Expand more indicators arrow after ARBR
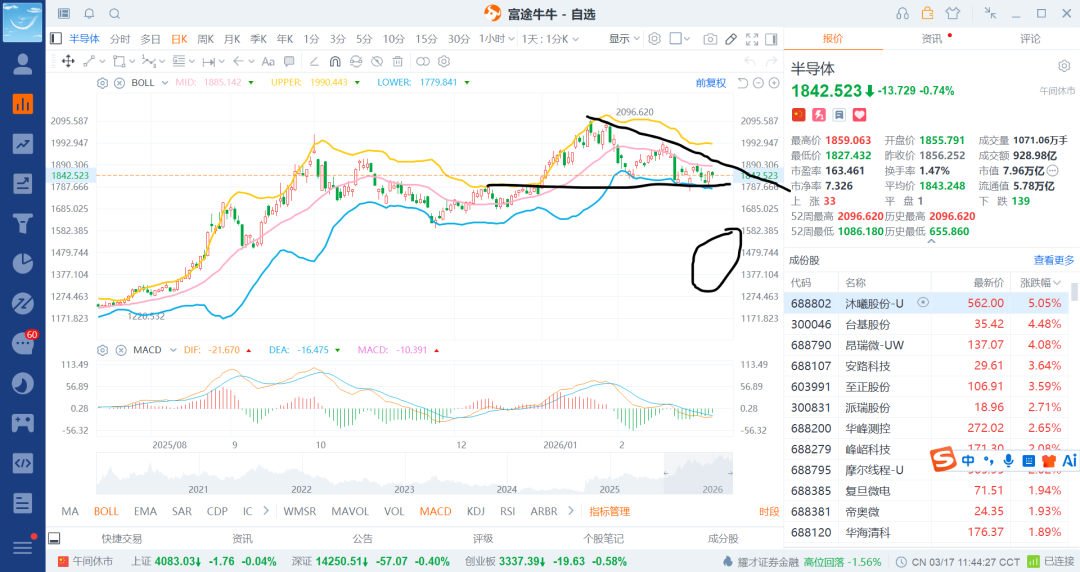Viewport: 1080px width, 572px height. click(570, 511)
